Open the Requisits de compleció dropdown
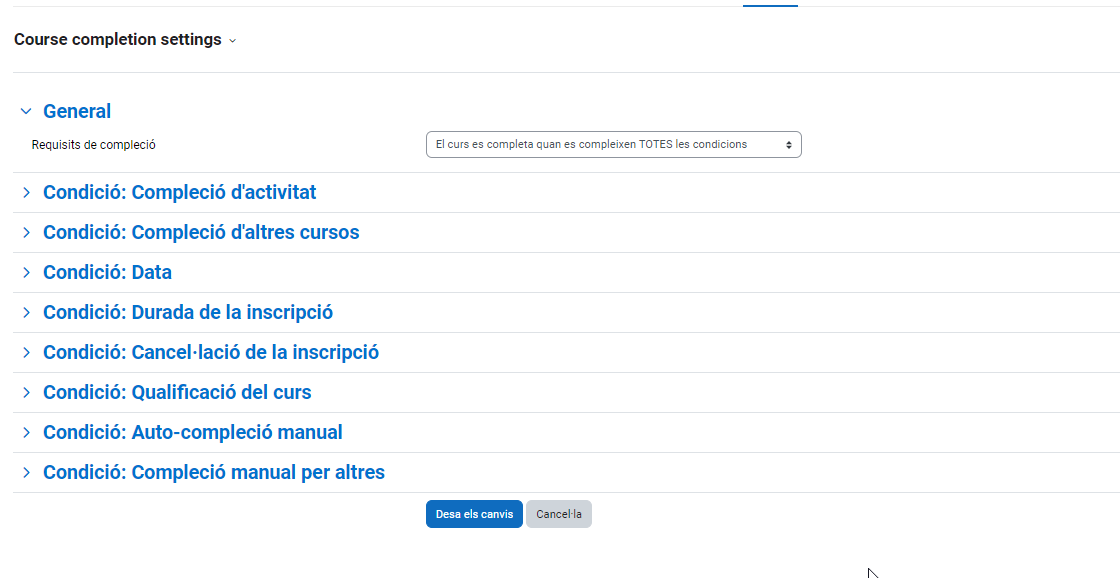 coord(613,145)
